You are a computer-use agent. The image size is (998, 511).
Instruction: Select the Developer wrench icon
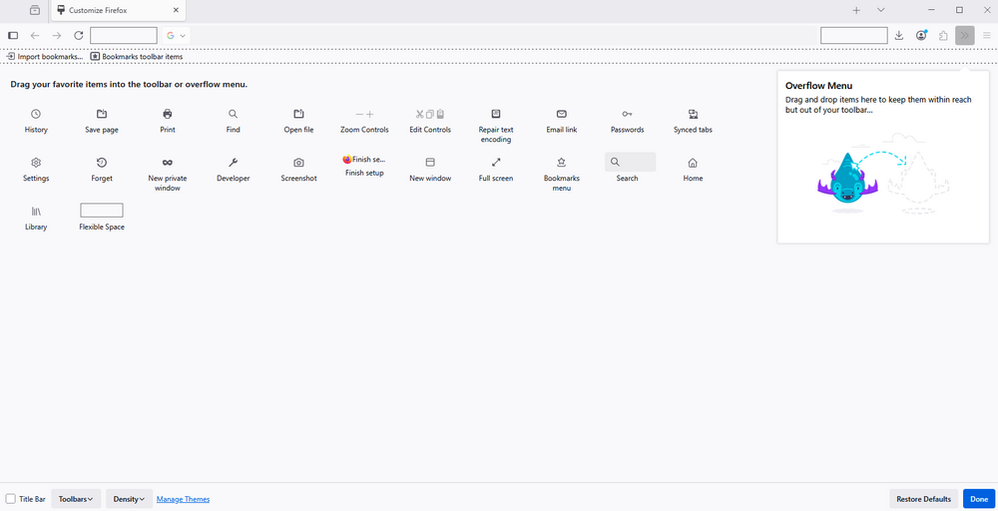pos(233,162)
